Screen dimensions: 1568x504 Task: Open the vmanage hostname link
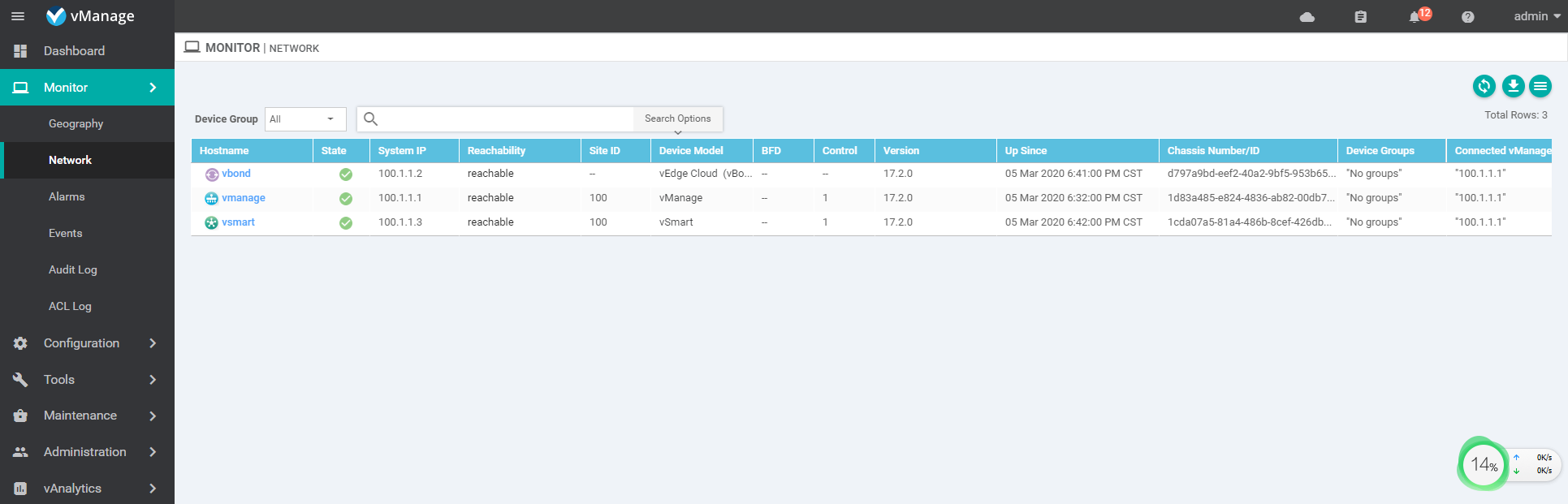(x=244, y=198)
